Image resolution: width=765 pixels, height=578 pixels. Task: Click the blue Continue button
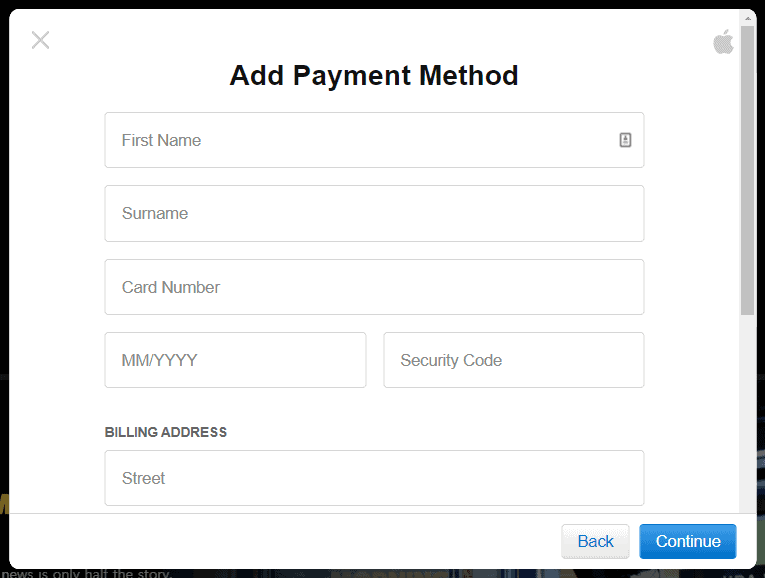[x=688, y=541]
